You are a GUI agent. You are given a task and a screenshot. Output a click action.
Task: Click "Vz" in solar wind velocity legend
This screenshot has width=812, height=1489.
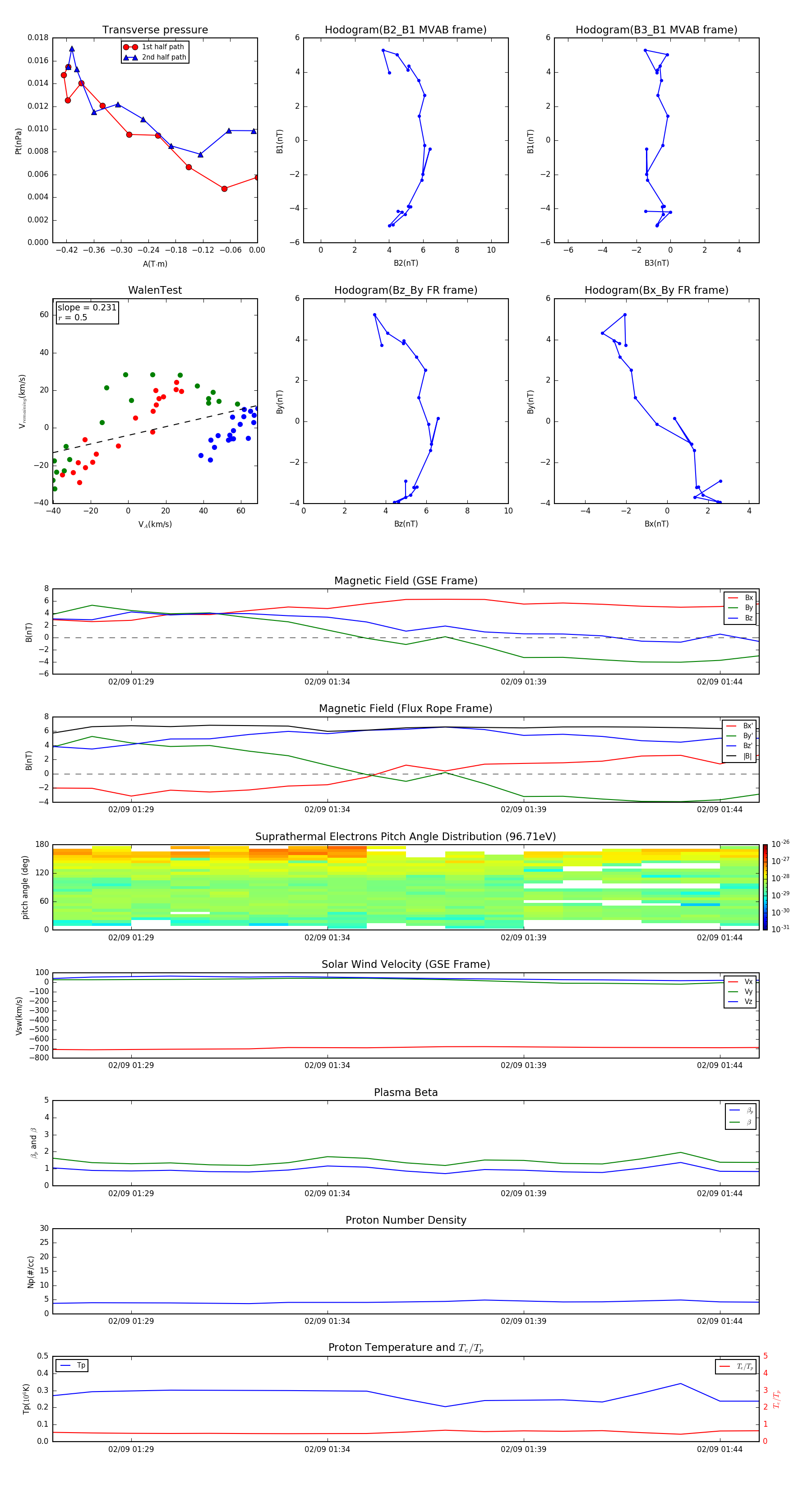[748, 1002]
